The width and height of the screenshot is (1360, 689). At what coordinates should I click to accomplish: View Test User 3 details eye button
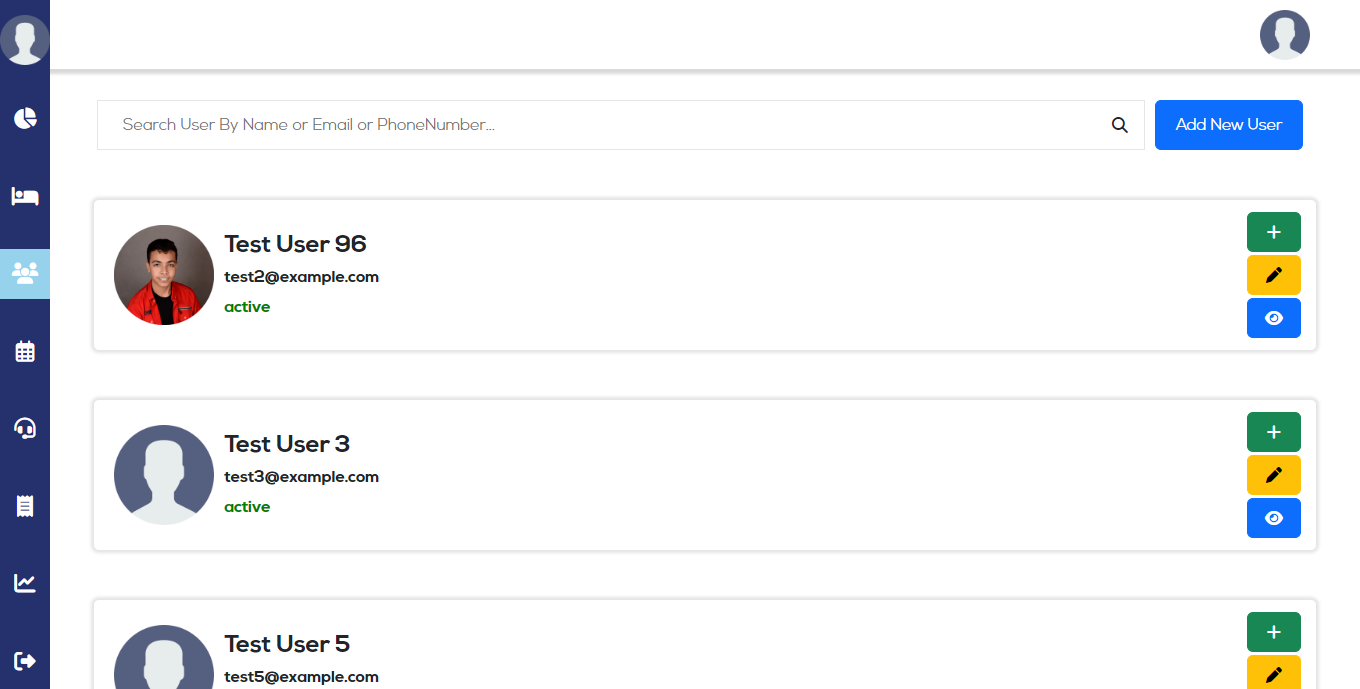1273,518
